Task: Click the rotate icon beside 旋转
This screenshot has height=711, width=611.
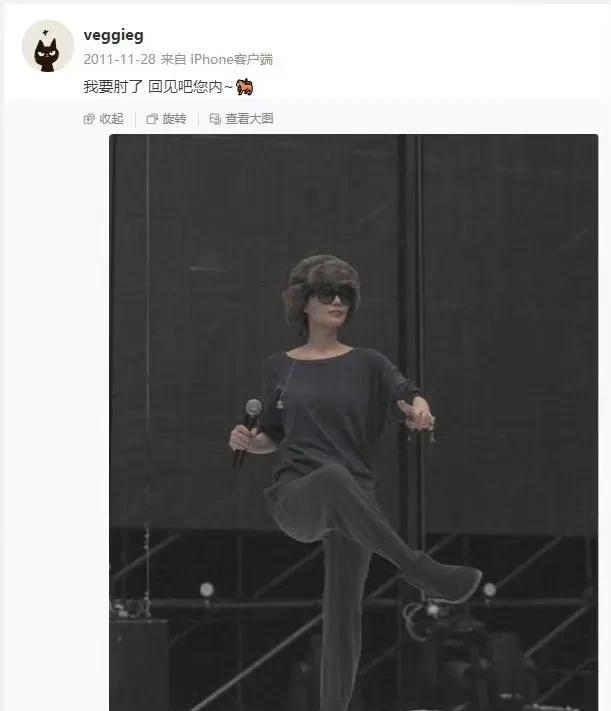Action: [x=152, y=119]
